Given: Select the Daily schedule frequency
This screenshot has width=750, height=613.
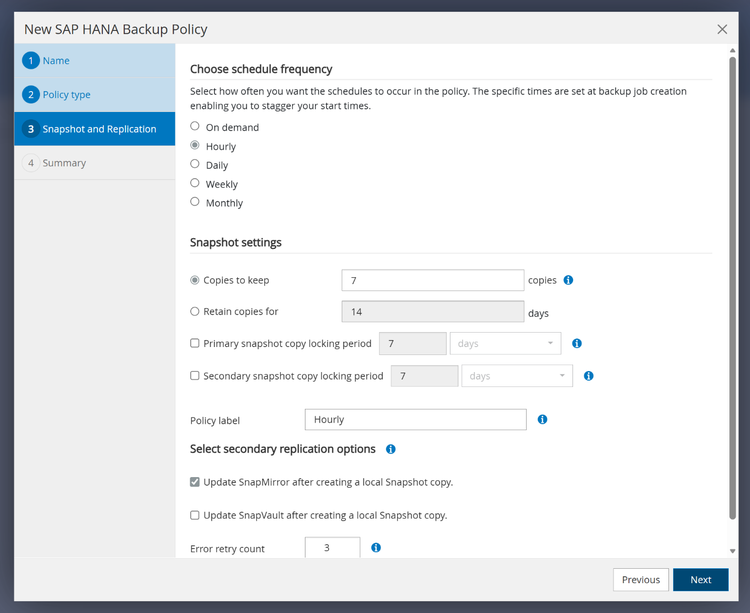Looking at the screenshot, I should coord(195,164).
